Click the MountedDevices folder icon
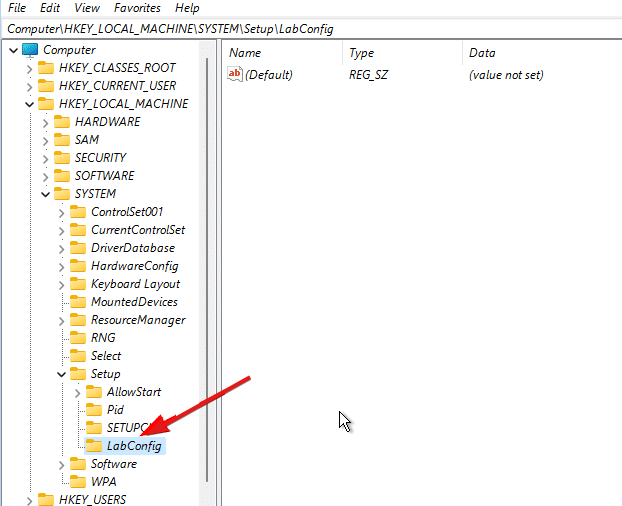The height and width of the screenshot is (506, 622). (77, 302)
